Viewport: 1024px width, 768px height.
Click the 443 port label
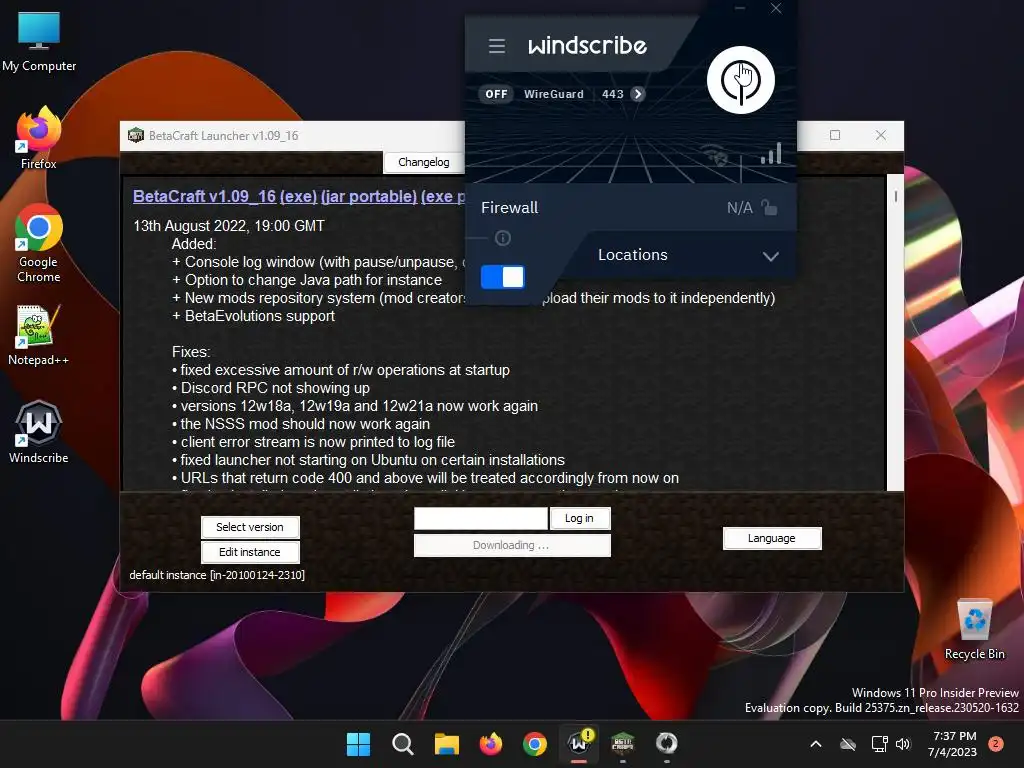(x=613, y=94)
